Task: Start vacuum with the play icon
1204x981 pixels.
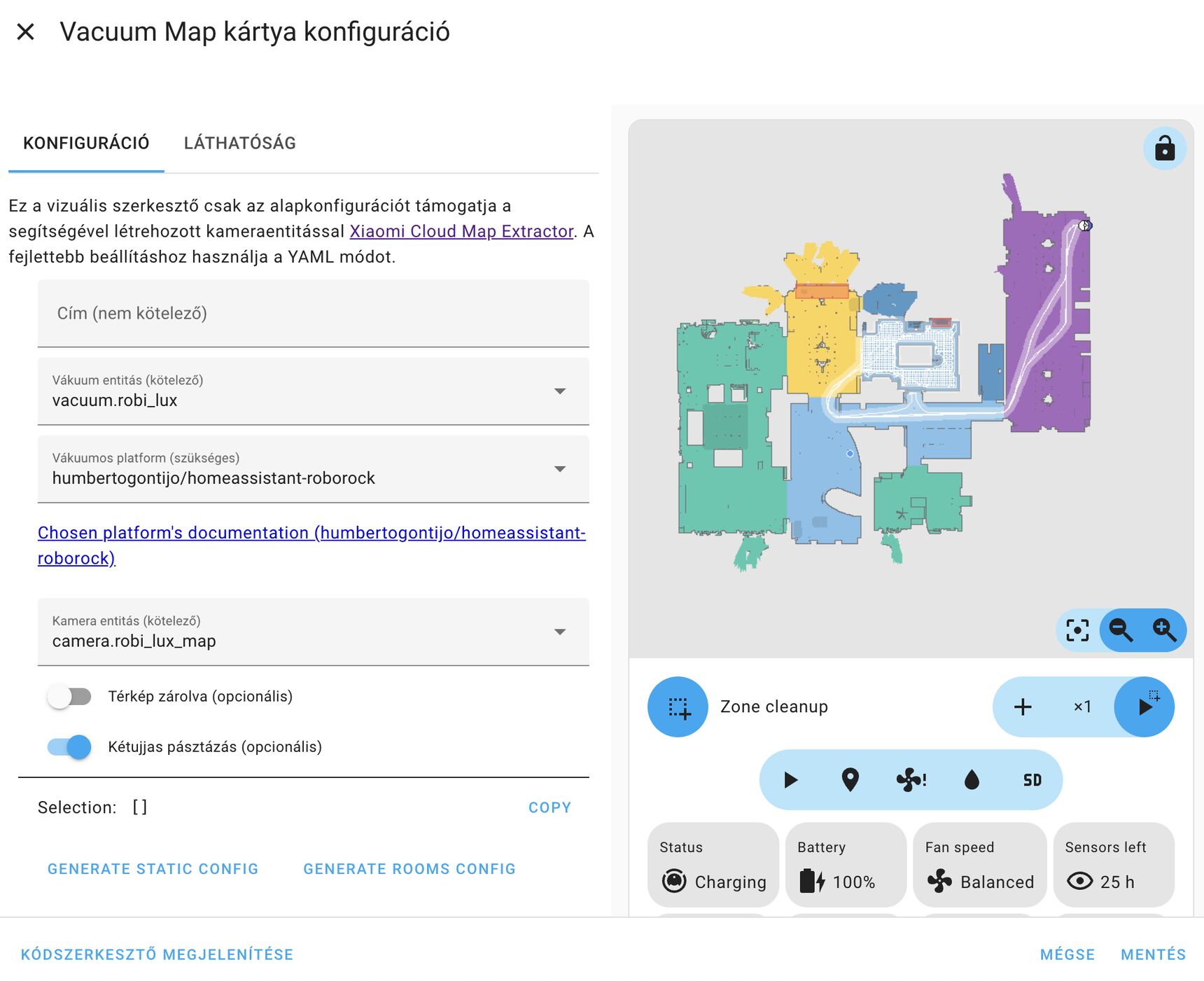Action: pos(790,780)
